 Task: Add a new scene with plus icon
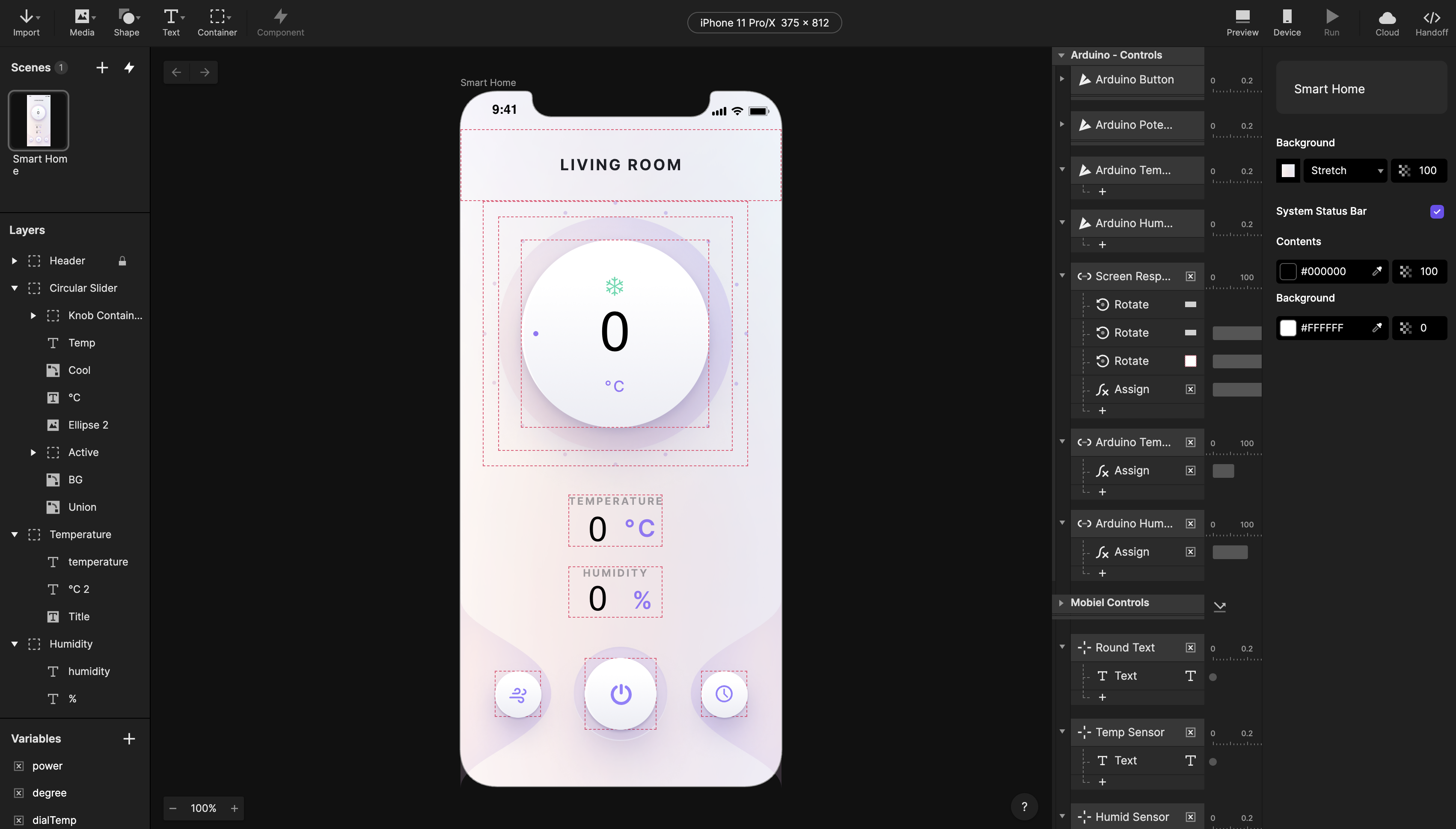tap(102, 68)
